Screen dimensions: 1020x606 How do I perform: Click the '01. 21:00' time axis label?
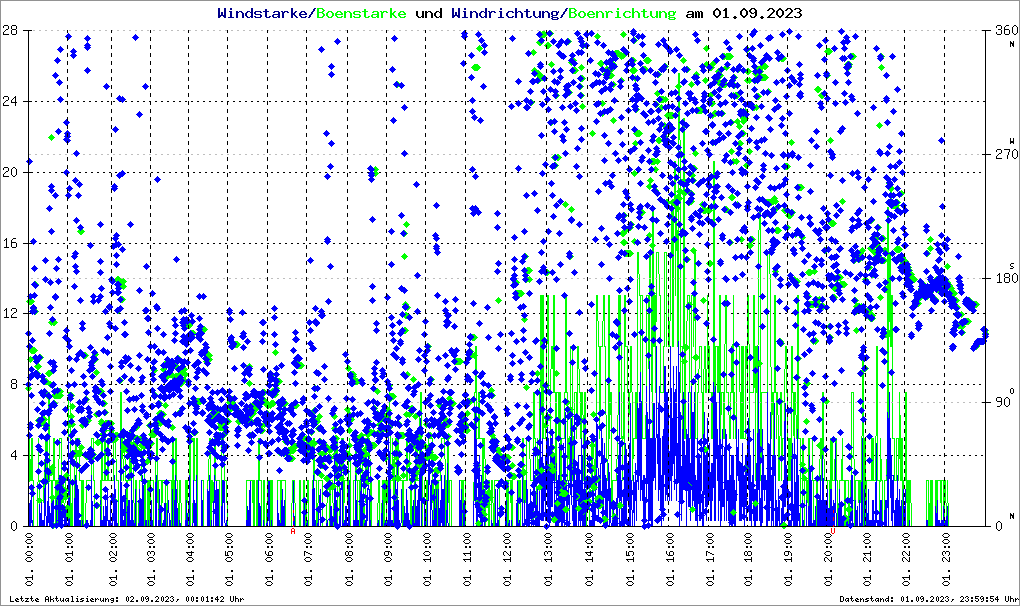[x=867, y=559]
